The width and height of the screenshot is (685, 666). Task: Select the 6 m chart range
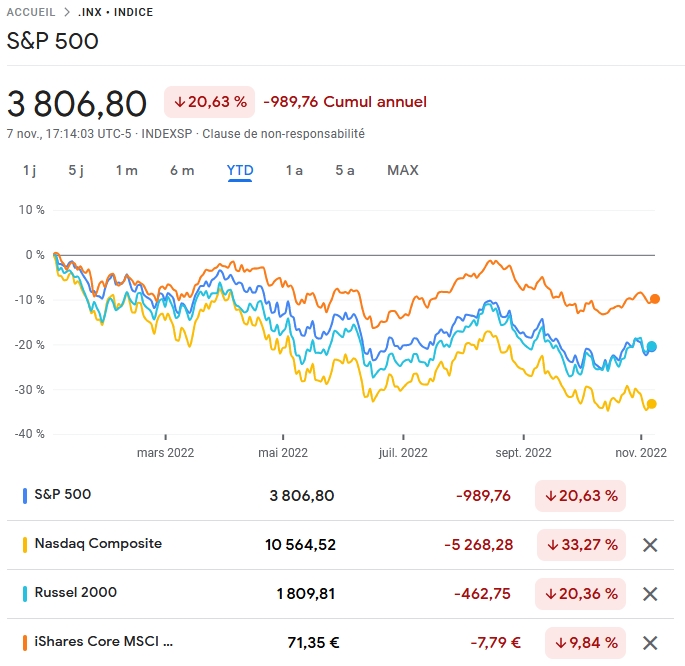point(182,170)
